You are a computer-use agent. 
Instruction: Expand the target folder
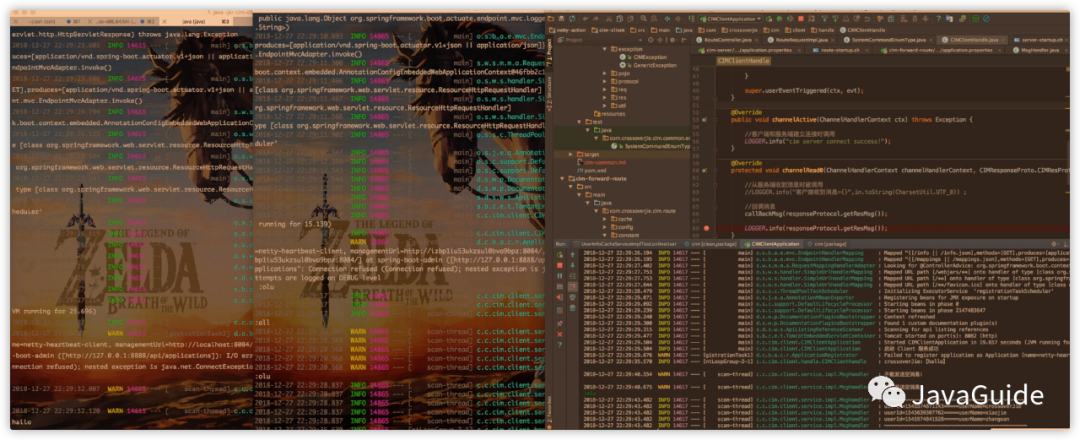pos(568,154)
